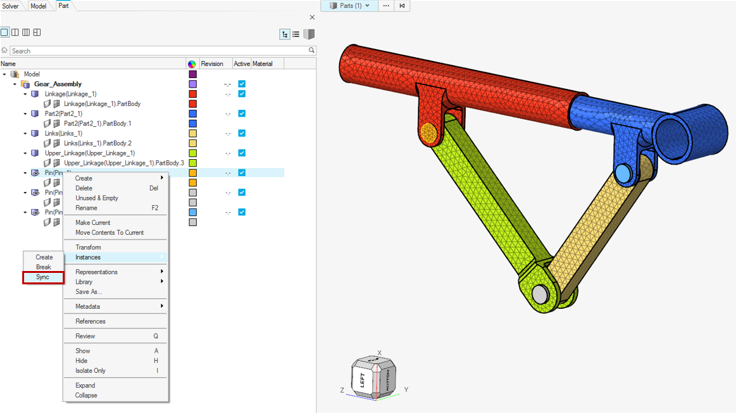This screenshot has width=736, height=413.
Task: Choose Unused & Empty menu entry
Action: 115,198
